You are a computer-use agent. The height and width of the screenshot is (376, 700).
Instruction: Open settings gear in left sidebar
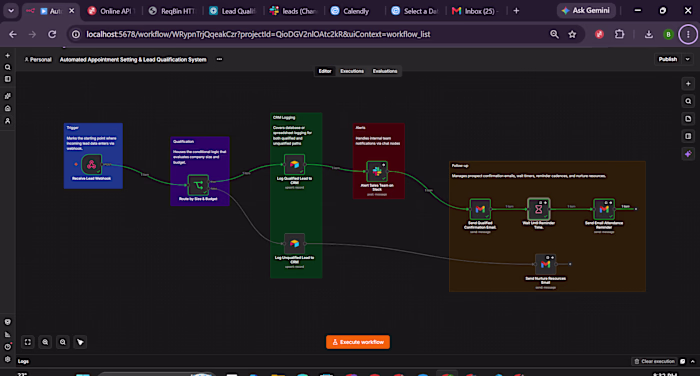[8, 359]
